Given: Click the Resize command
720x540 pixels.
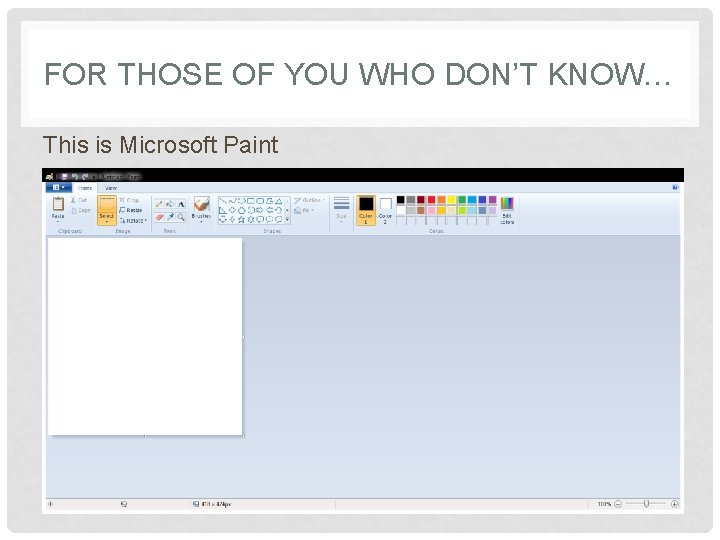Looking at the screenshot, I should pos(131,210).
